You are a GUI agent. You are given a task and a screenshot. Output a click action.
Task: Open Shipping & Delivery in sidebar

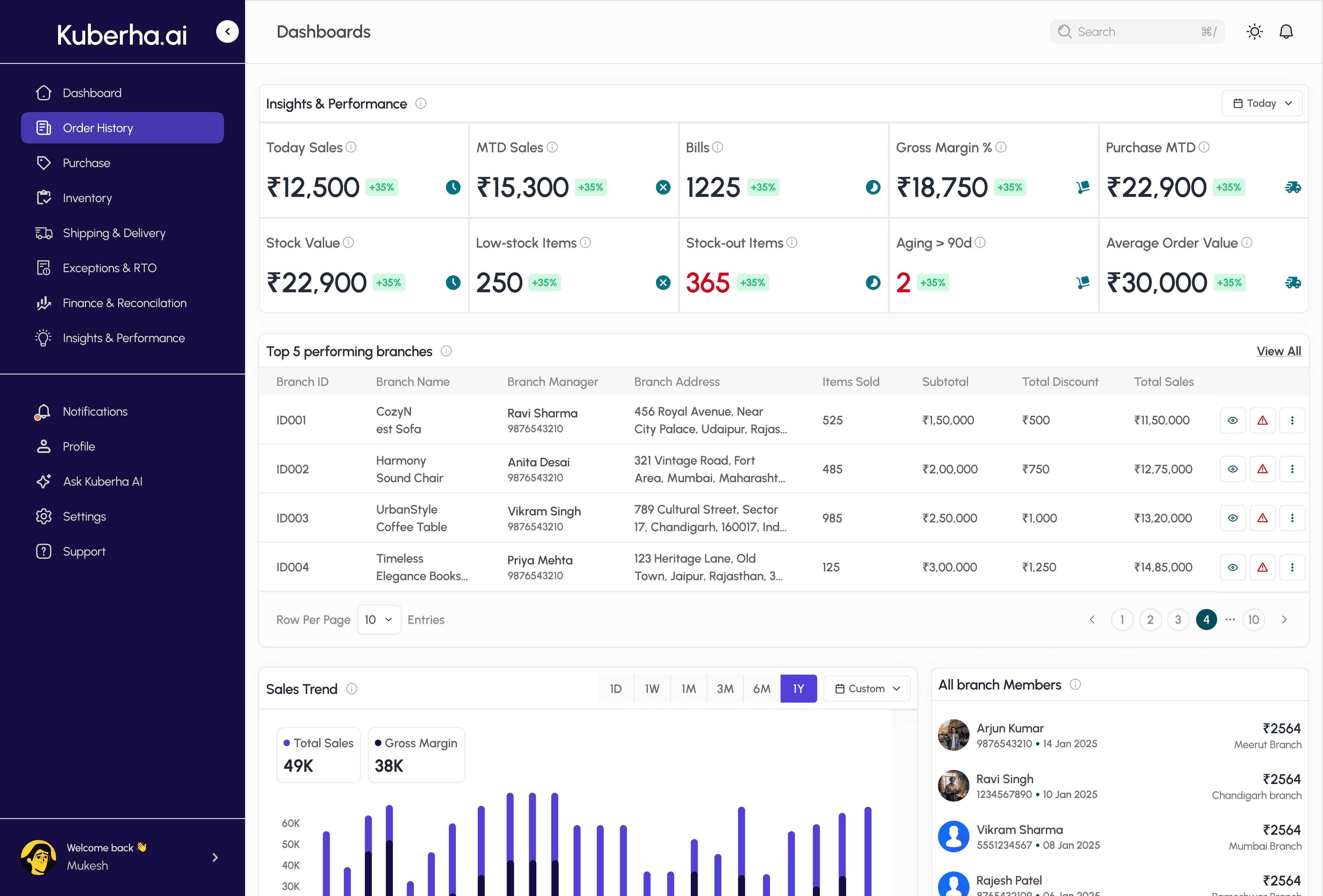point(114,233)
